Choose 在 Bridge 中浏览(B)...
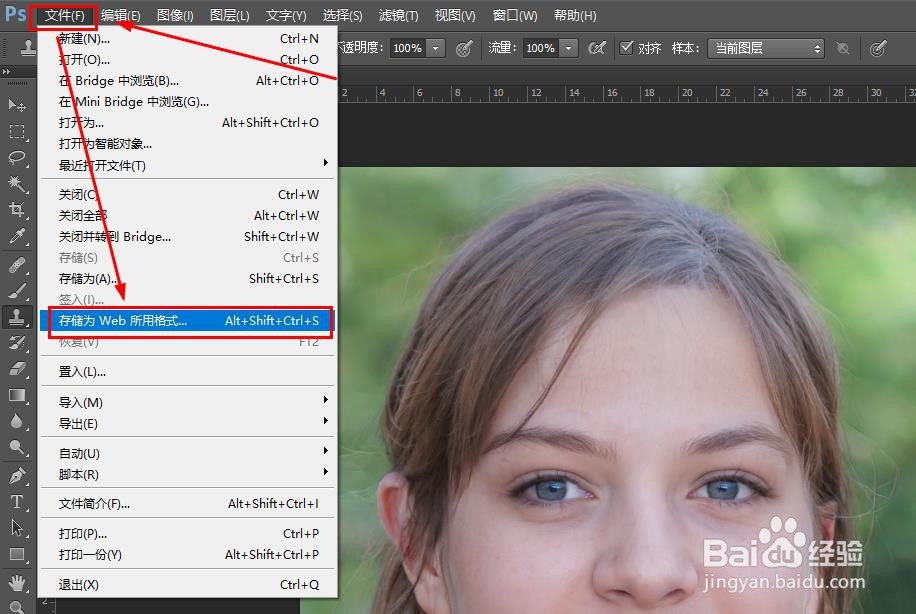This screenshot has height=614, width=916. (188, 81)
